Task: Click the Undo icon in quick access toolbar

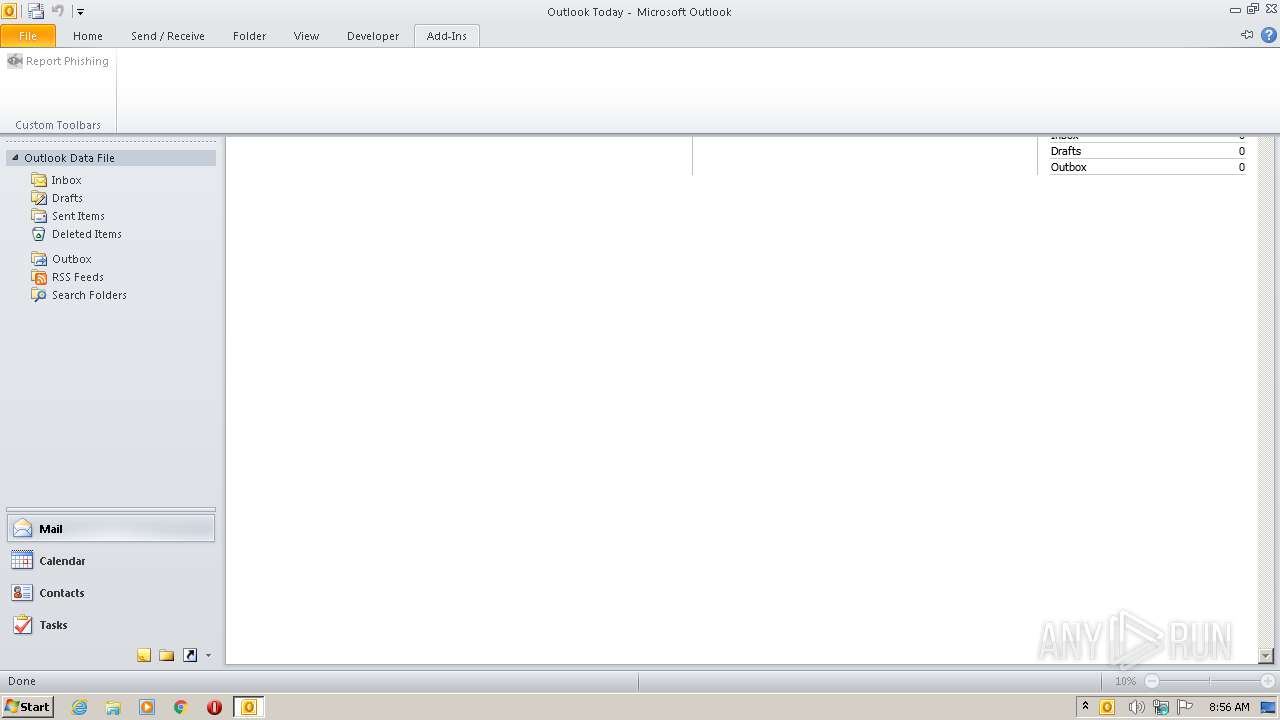Action: click(58, 12)
